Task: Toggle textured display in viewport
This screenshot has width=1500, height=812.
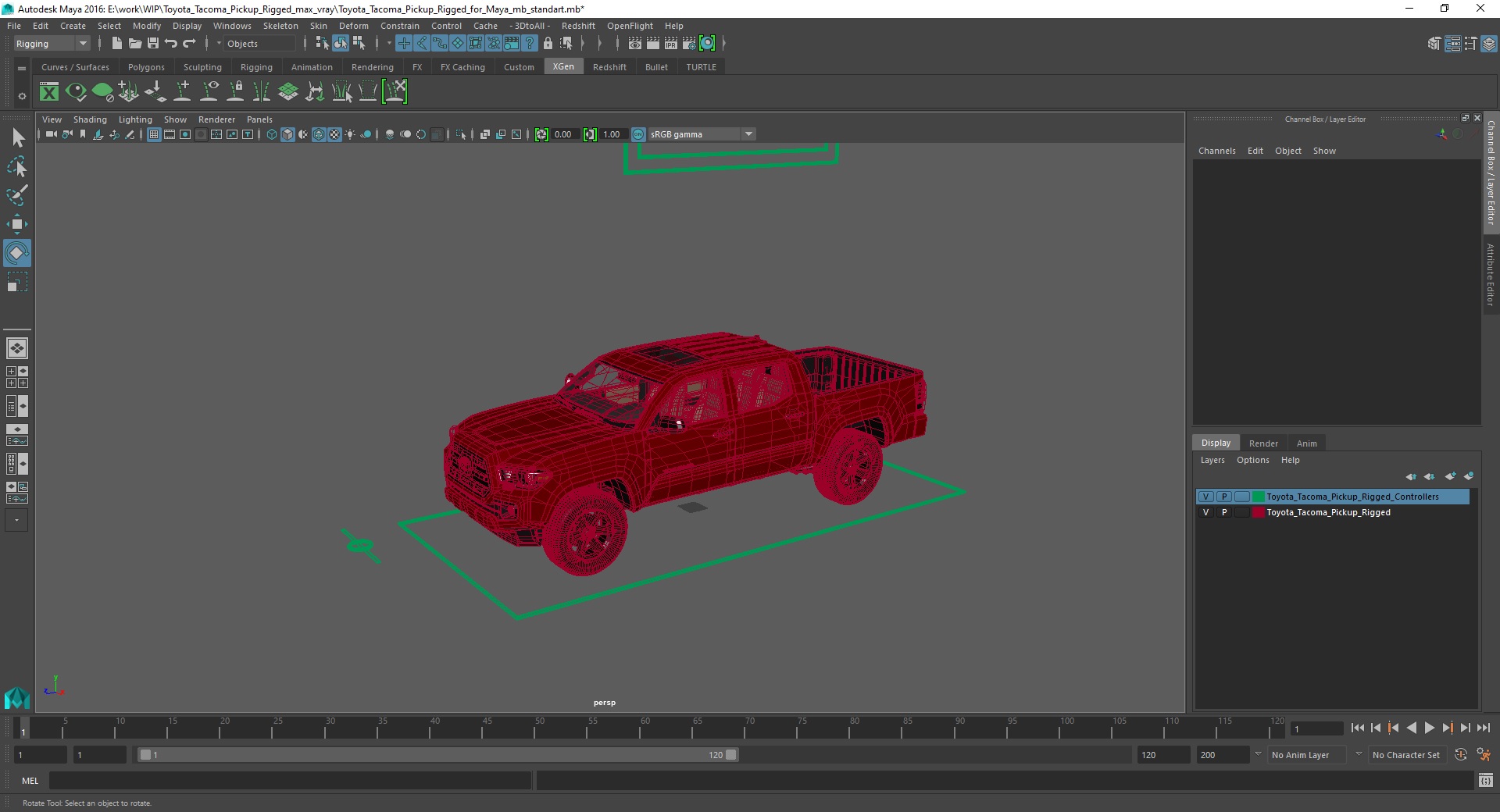Action: click(x=334, y=134)
